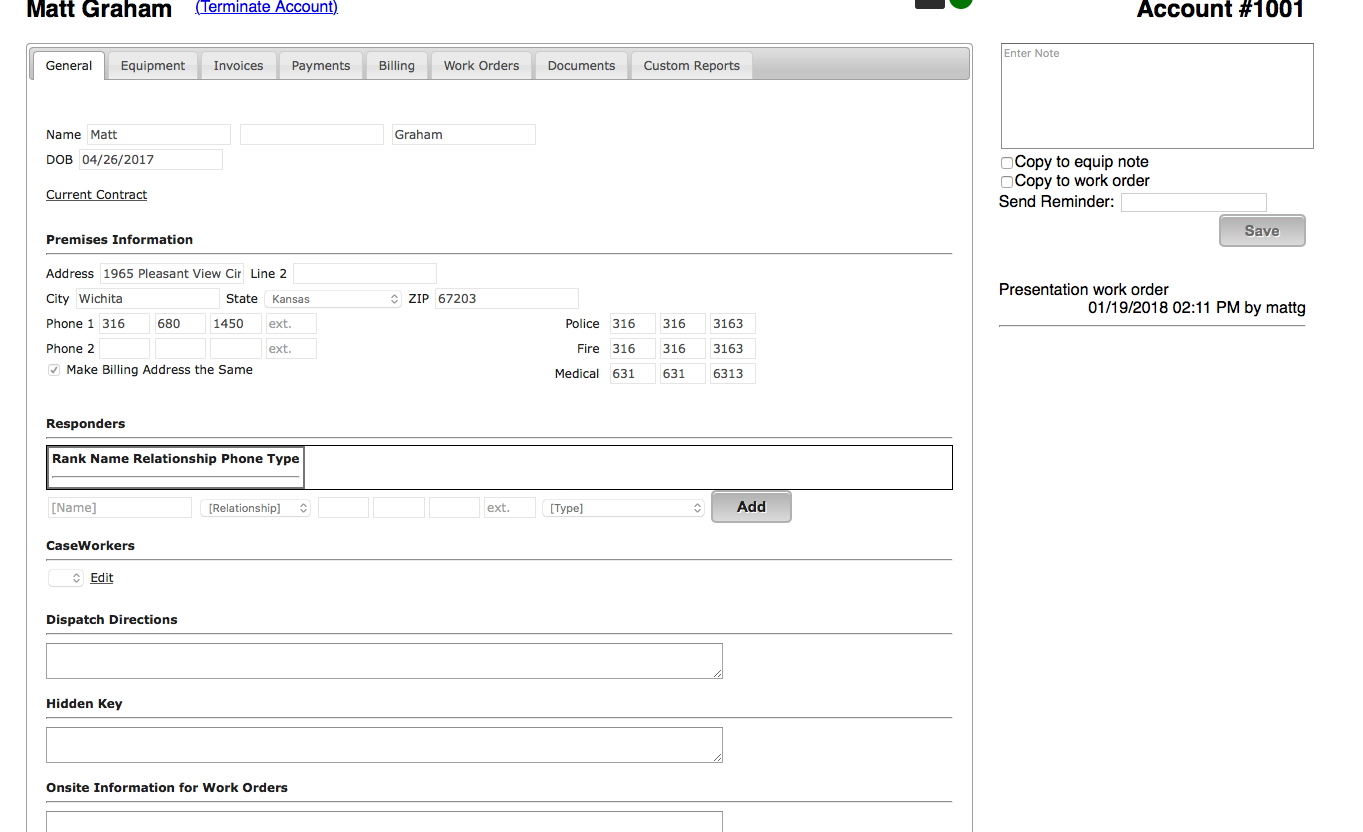Toggle Make Billing Address the Same checkbox

[x=54, y=370]
